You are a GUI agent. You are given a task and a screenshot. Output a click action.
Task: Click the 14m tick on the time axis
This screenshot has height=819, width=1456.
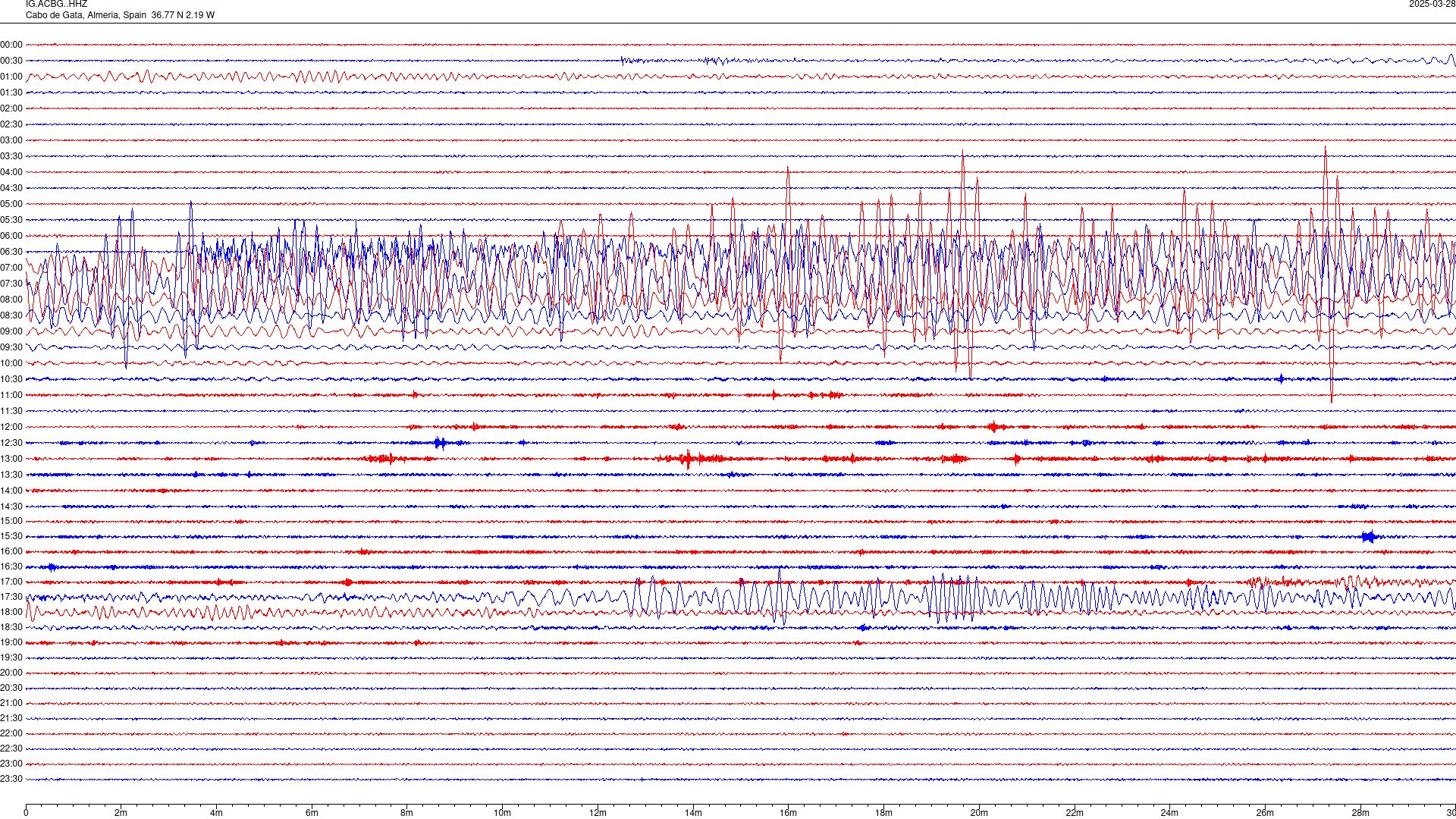tap(693, 813)
